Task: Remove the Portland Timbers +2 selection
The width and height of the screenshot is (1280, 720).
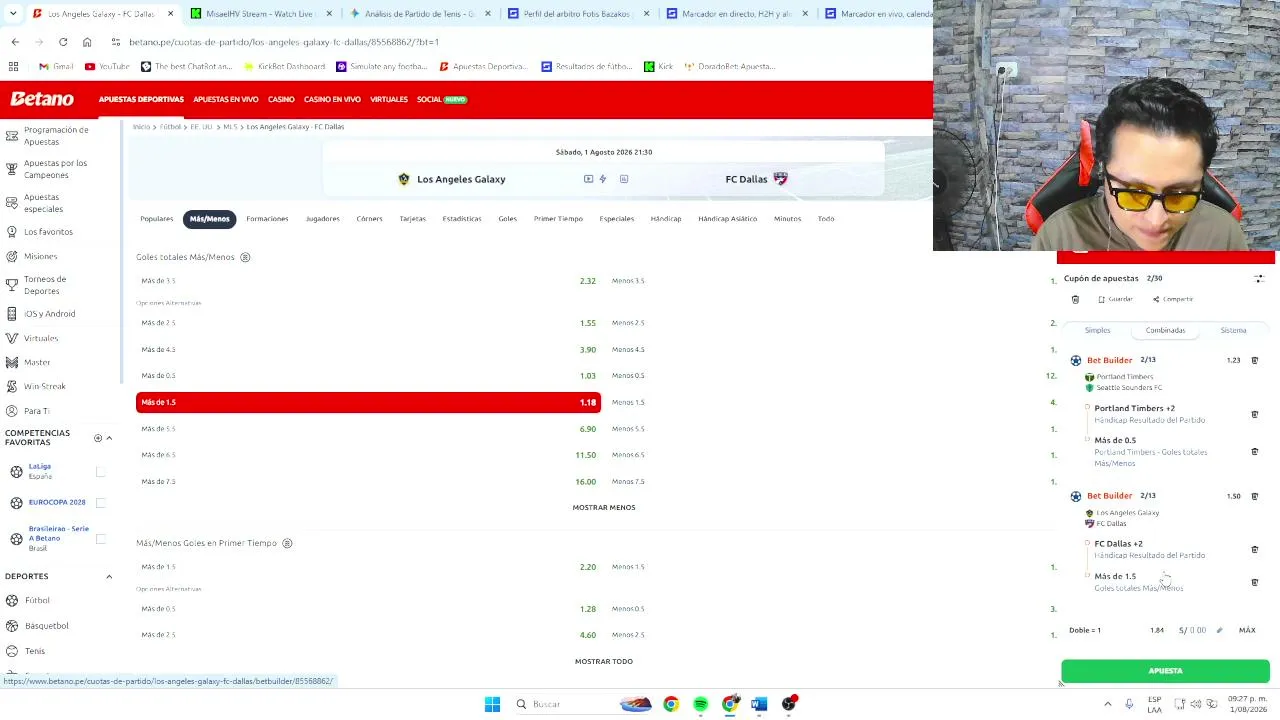Action: (1255, 414)
